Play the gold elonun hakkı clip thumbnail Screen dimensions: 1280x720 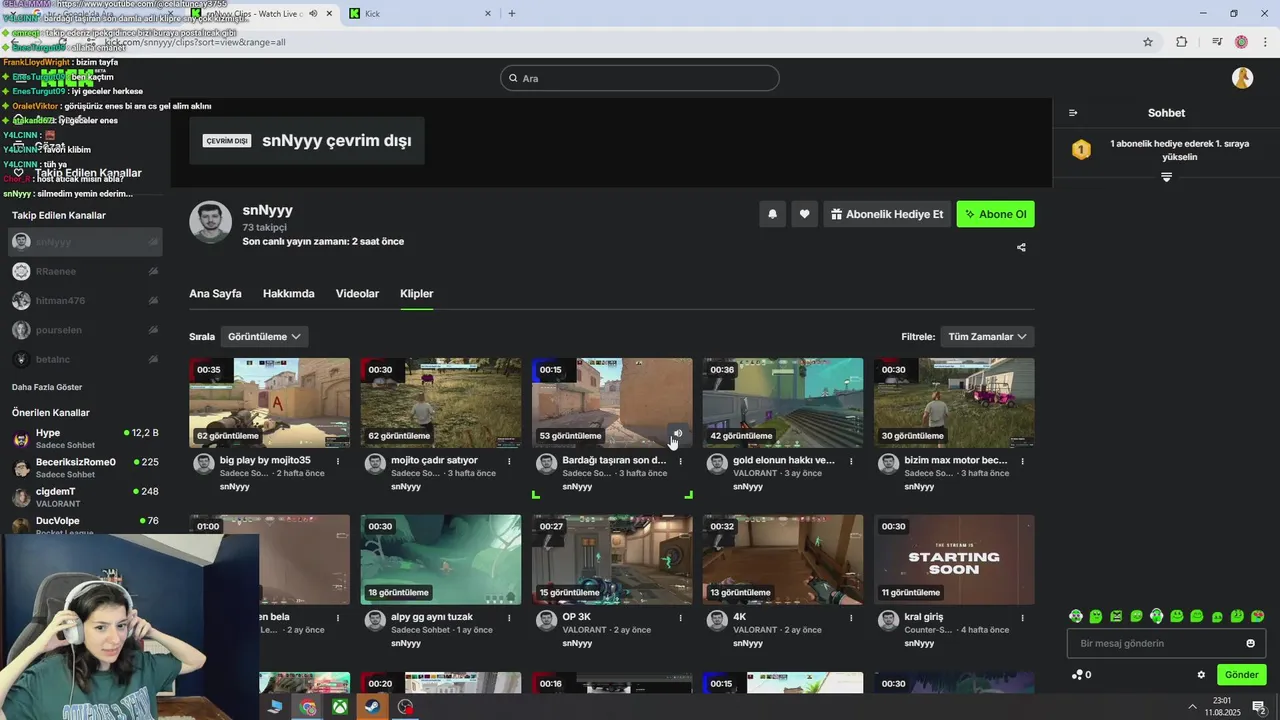click(x=782, y=403)
